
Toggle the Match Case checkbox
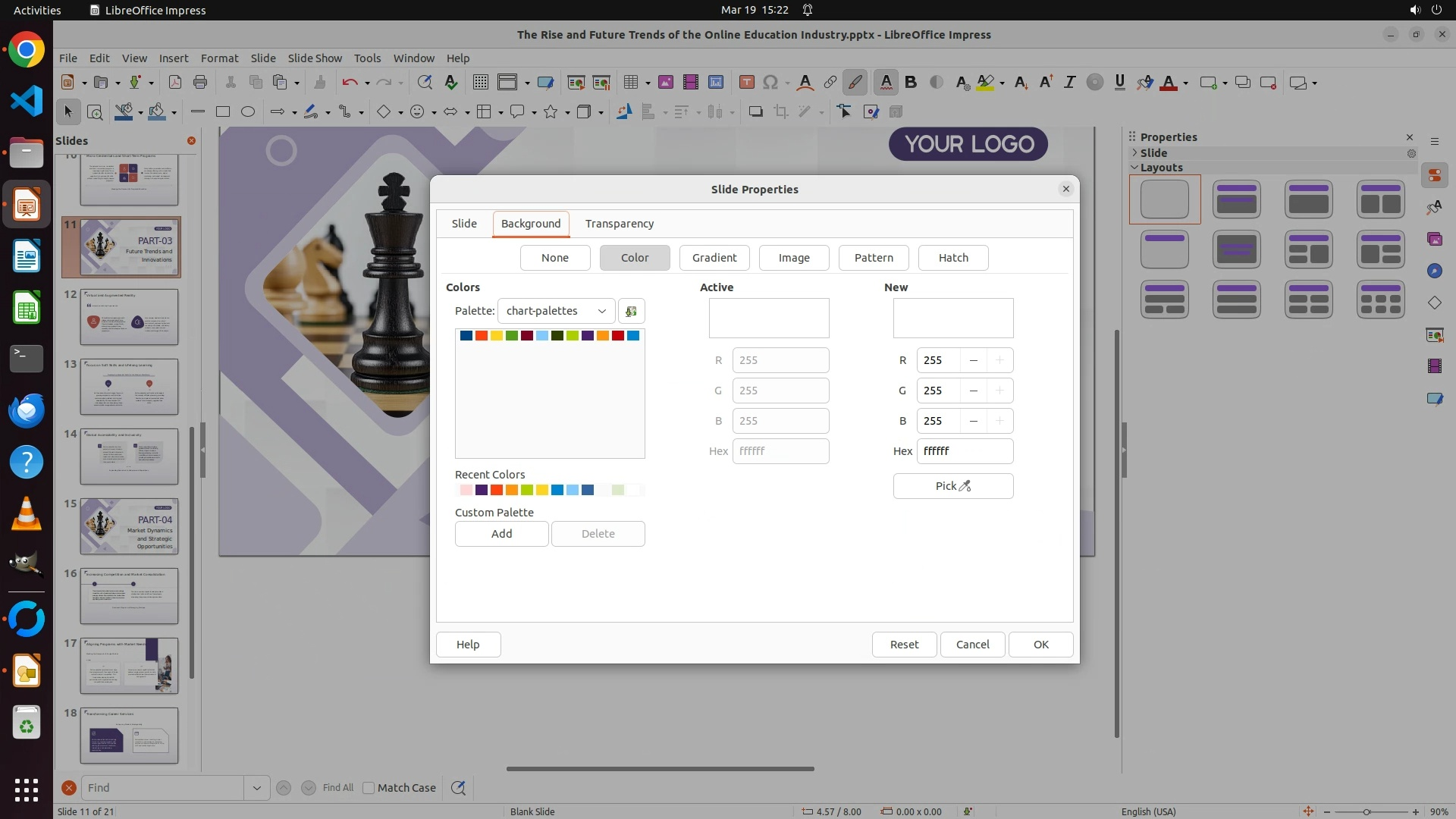[369, 788]
